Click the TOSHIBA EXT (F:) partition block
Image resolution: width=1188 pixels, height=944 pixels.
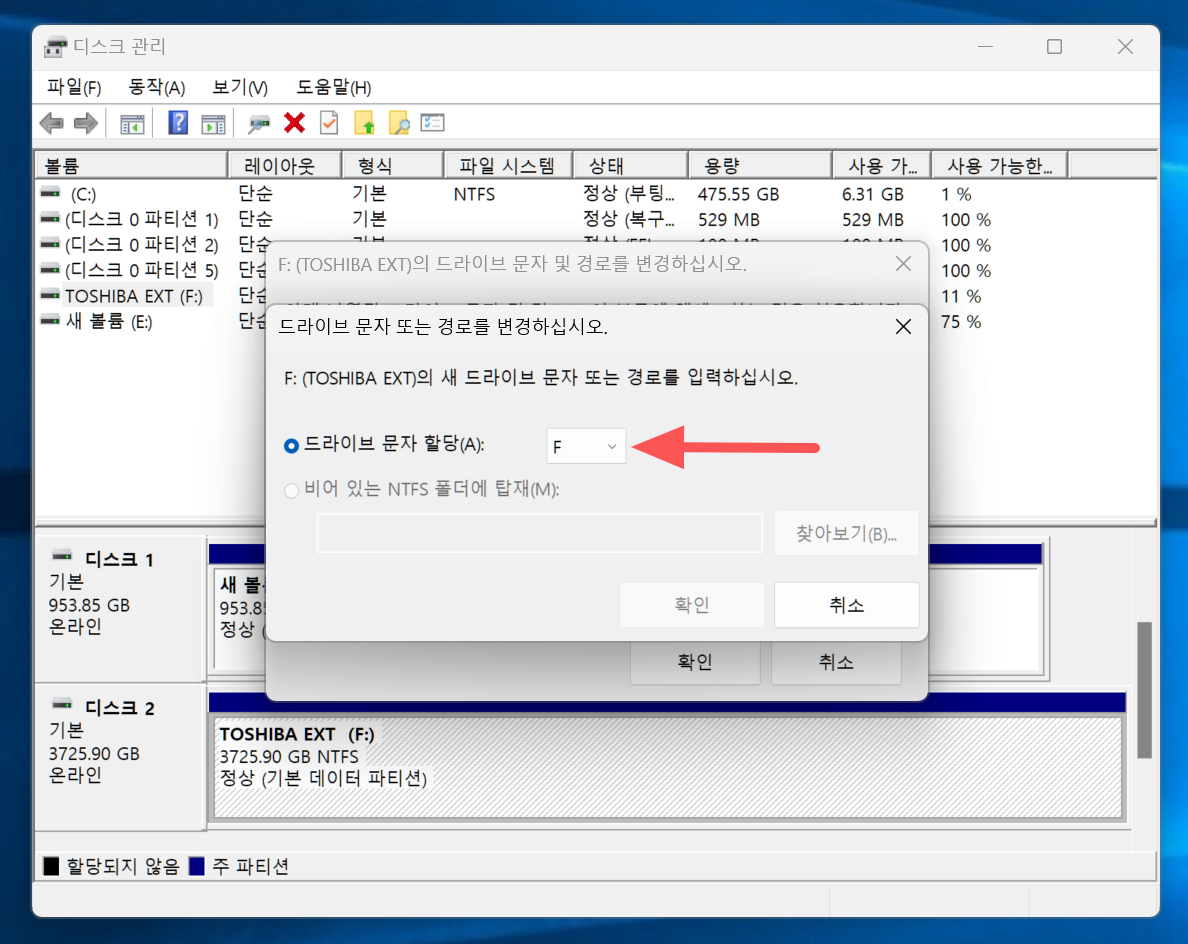click(667, 767)
